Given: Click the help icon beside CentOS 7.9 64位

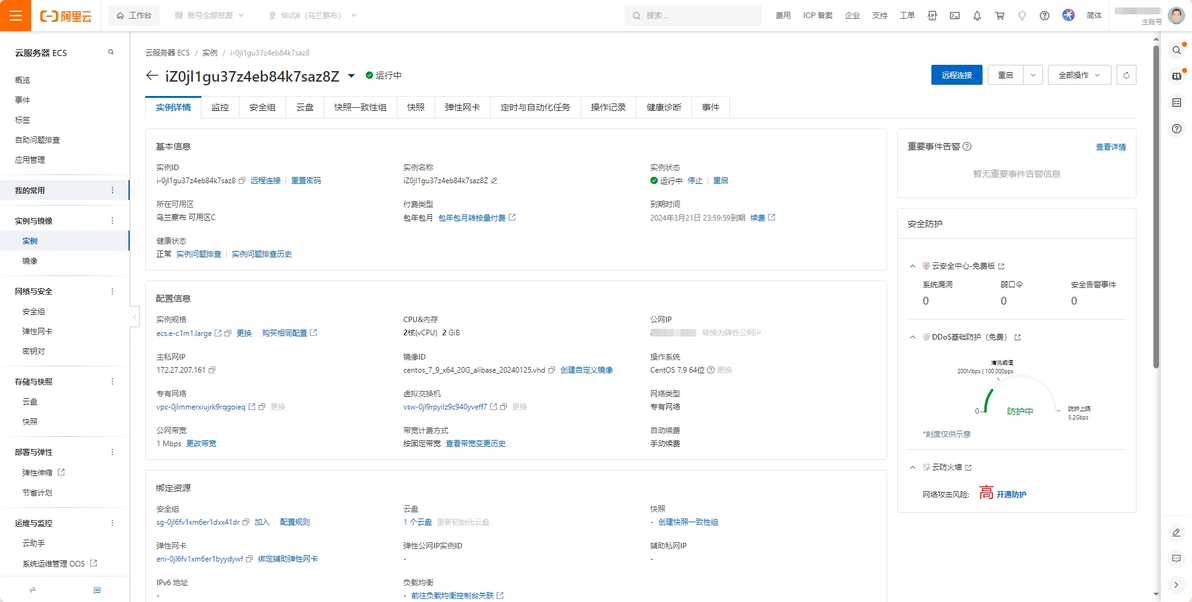Looking at the screenshot, I should click(x=711, y=370).
